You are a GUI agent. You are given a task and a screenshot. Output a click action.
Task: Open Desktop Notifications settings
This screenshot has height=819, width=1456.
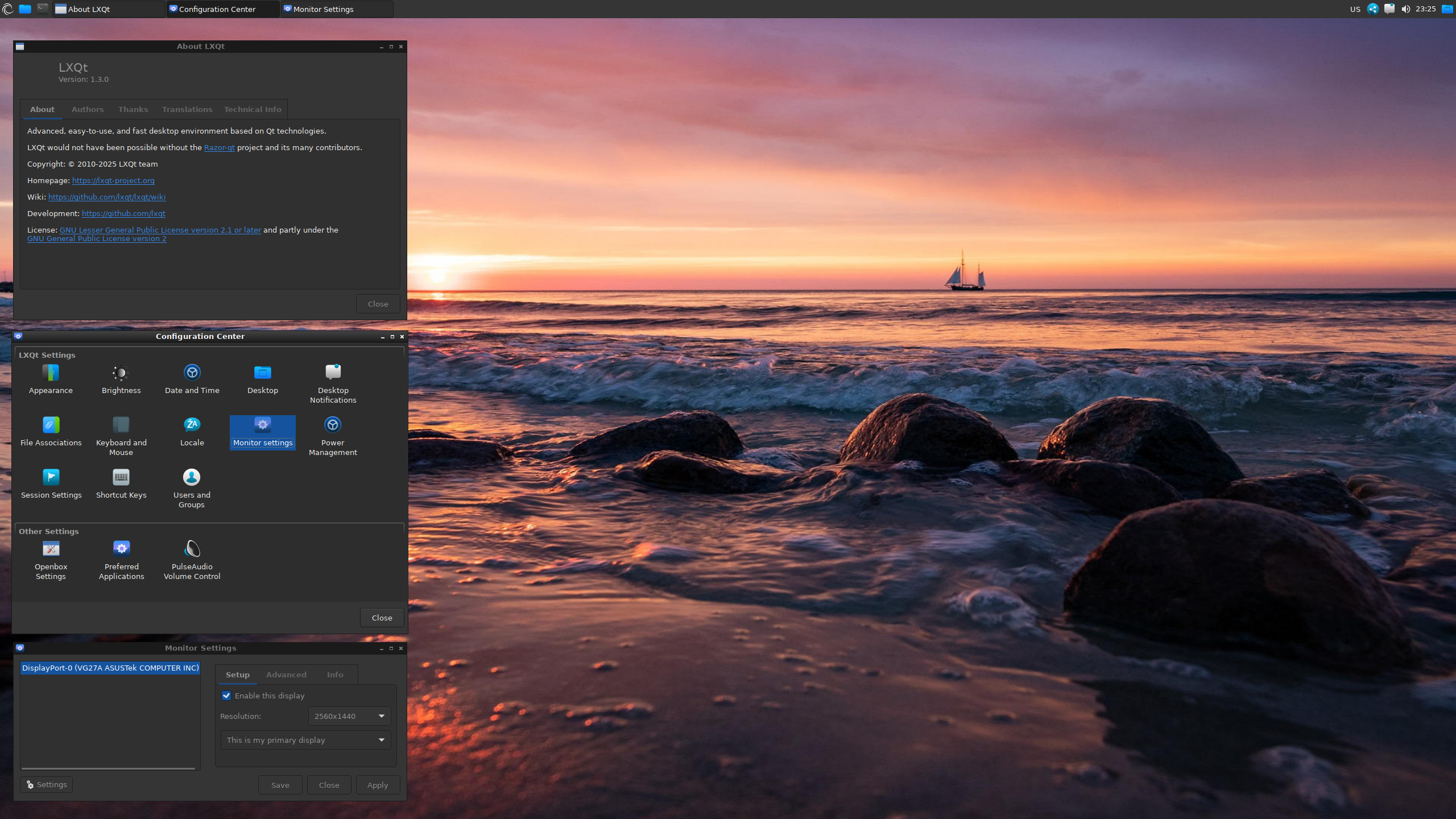[333, 373]
